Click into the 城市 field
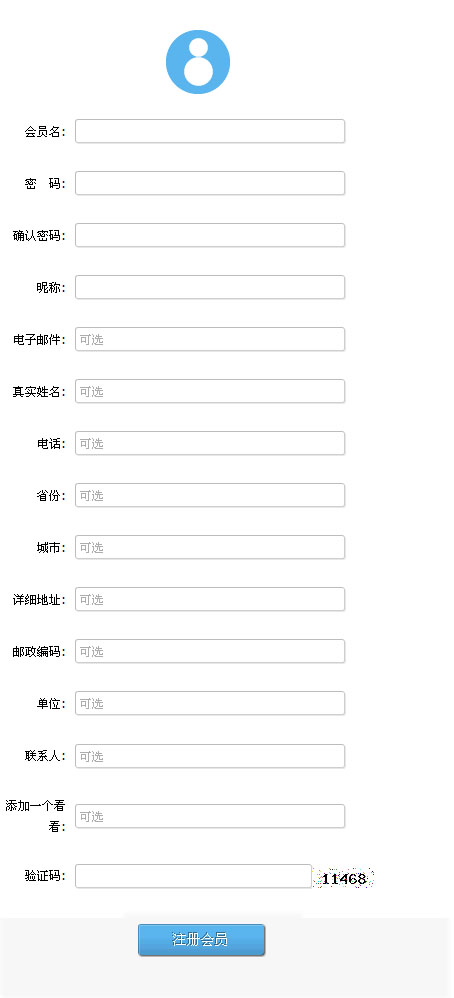The image size is (454, 998). click(x=210, y=547)
